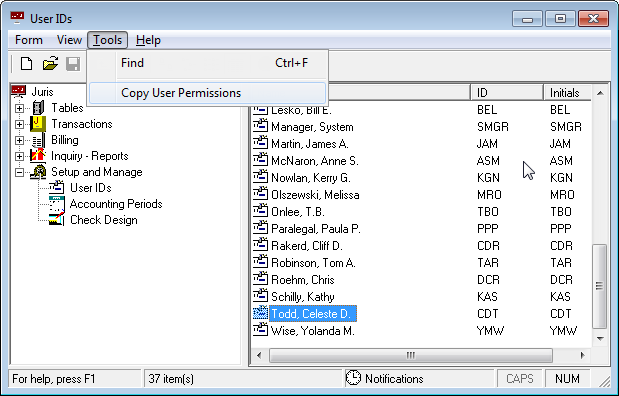Click the SMGR ID cell
619x396 pixels.
tap(493, 127)
